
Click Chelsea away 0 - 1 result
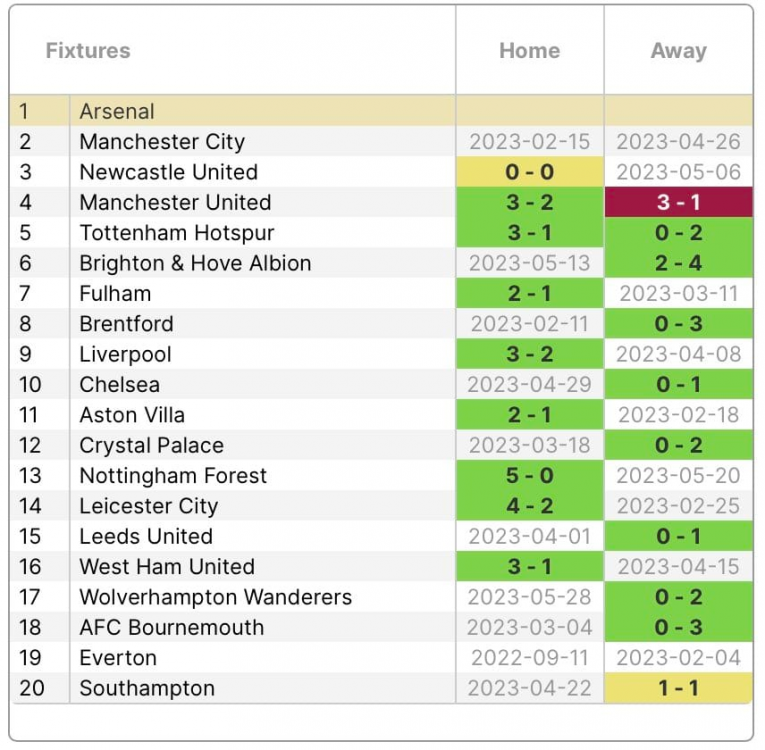tap(678, 385)
